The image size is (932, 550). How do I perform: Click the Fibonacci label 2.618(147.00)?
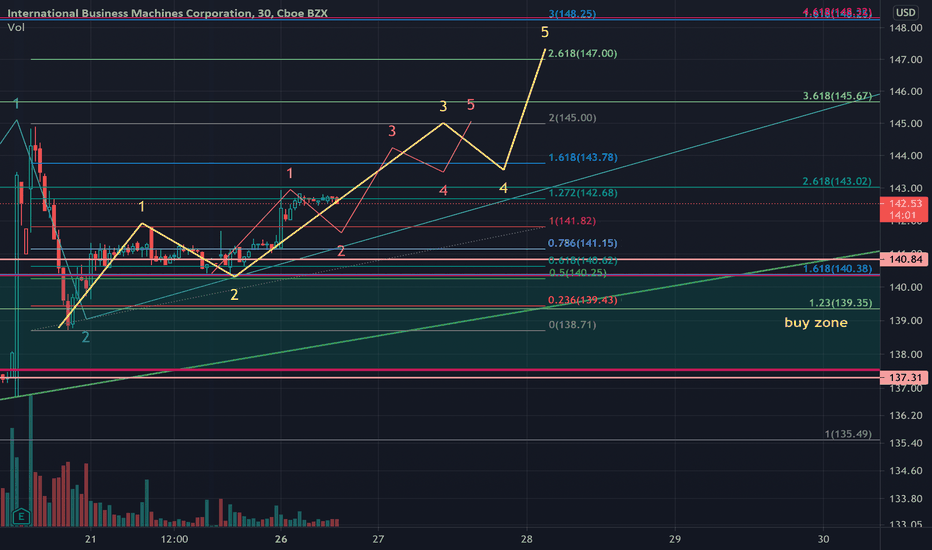click(582, 54)
